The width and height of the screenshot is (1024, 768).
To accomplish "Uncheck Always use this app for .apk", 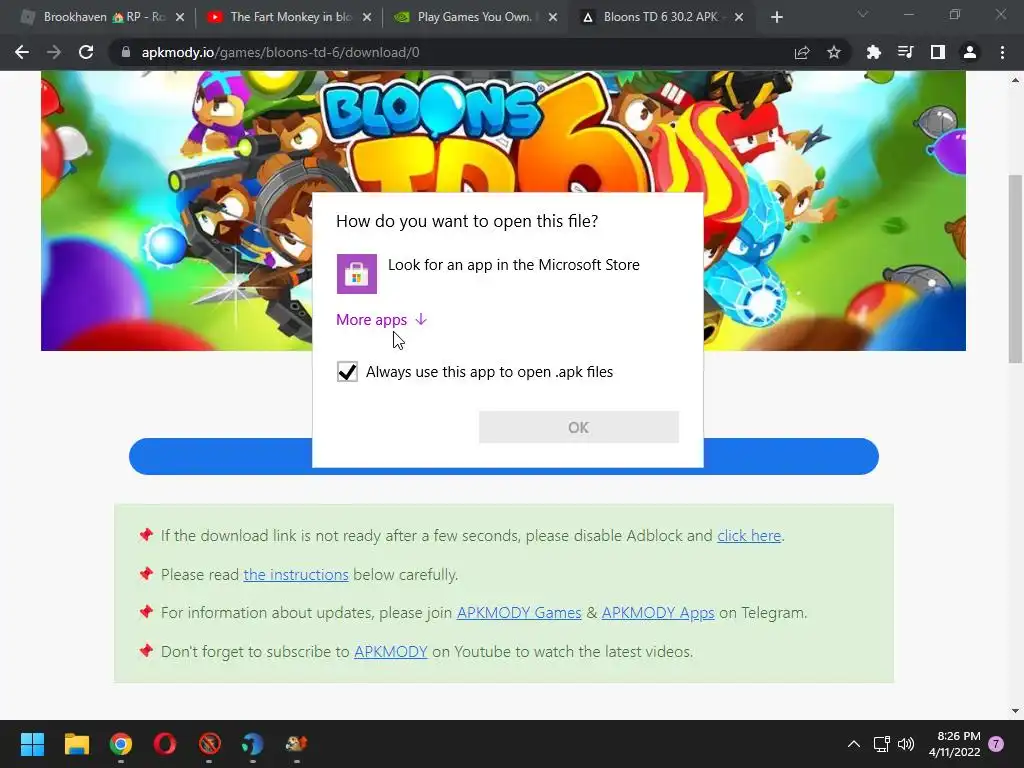I will (347, 372).
